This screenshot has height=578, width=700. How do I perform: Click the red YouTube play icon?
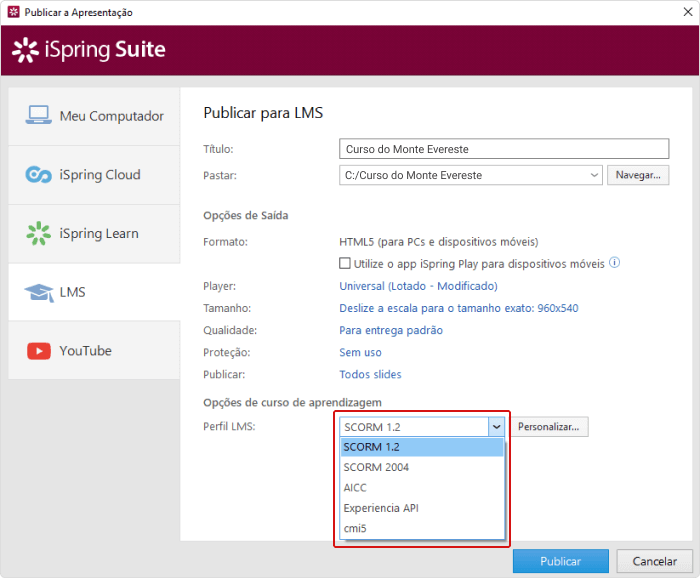[39, 351]
